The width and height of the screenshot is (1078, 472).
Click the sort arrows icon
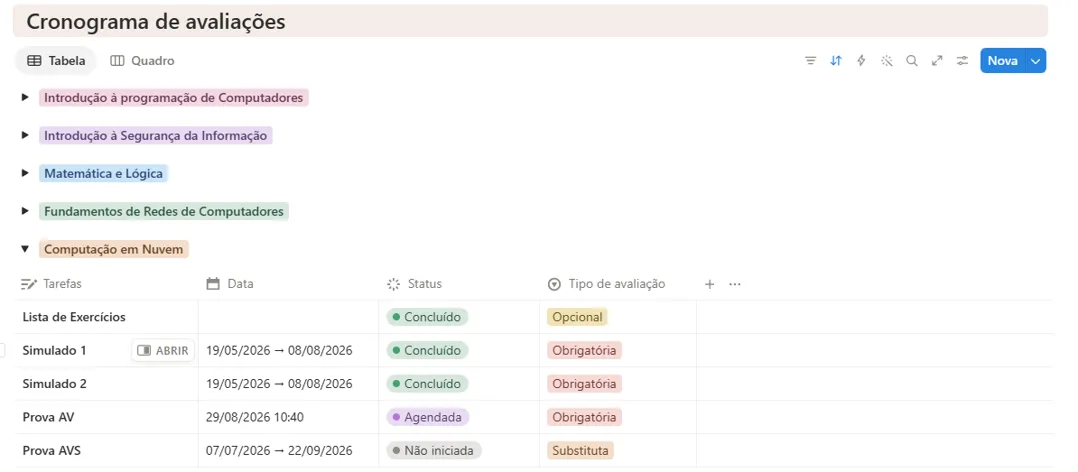(x=836, y=60)
